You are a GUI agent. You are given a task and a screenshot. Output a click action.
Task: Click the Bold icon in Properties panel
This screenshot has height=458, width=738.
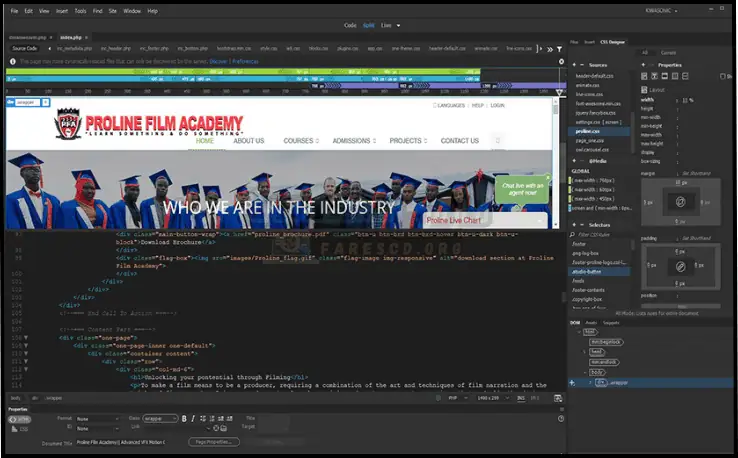tap(184, 418)
